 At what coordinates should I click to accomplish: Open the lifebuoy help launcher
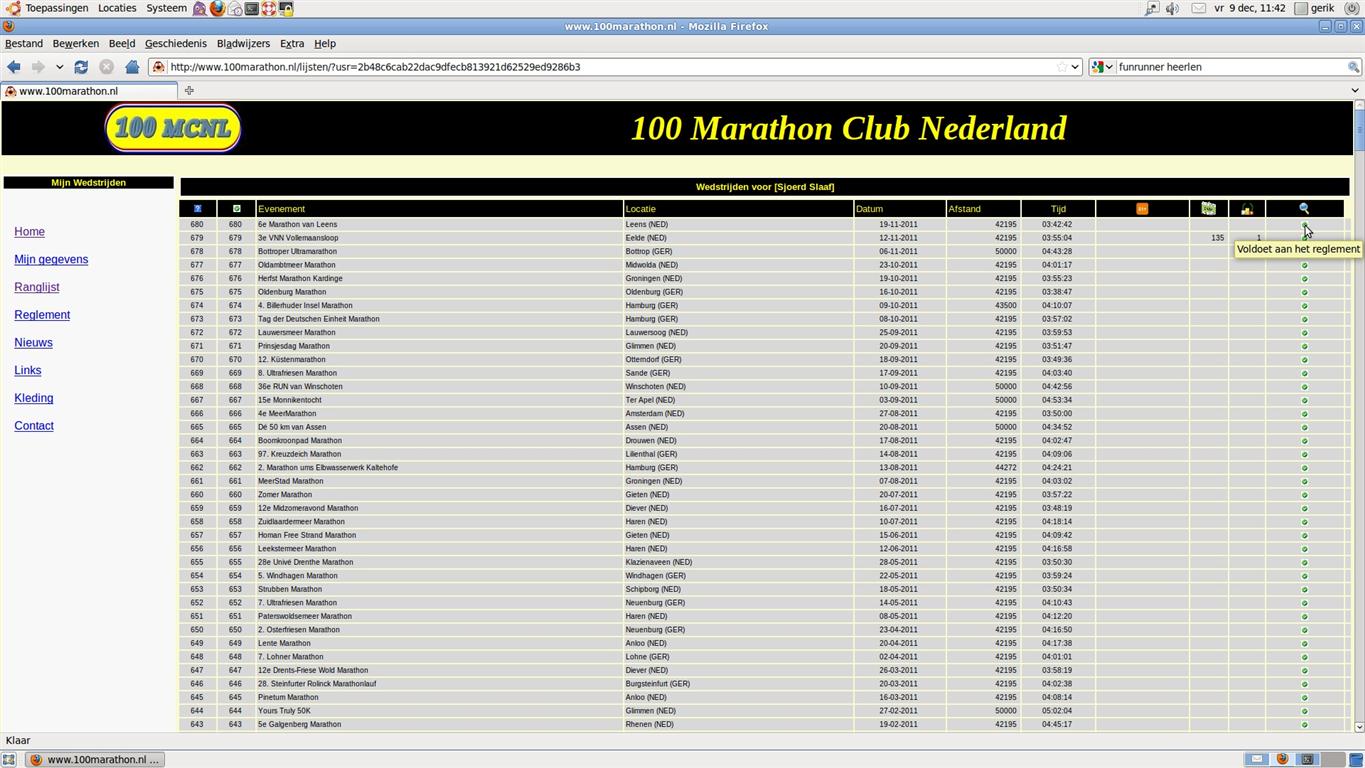268,8
